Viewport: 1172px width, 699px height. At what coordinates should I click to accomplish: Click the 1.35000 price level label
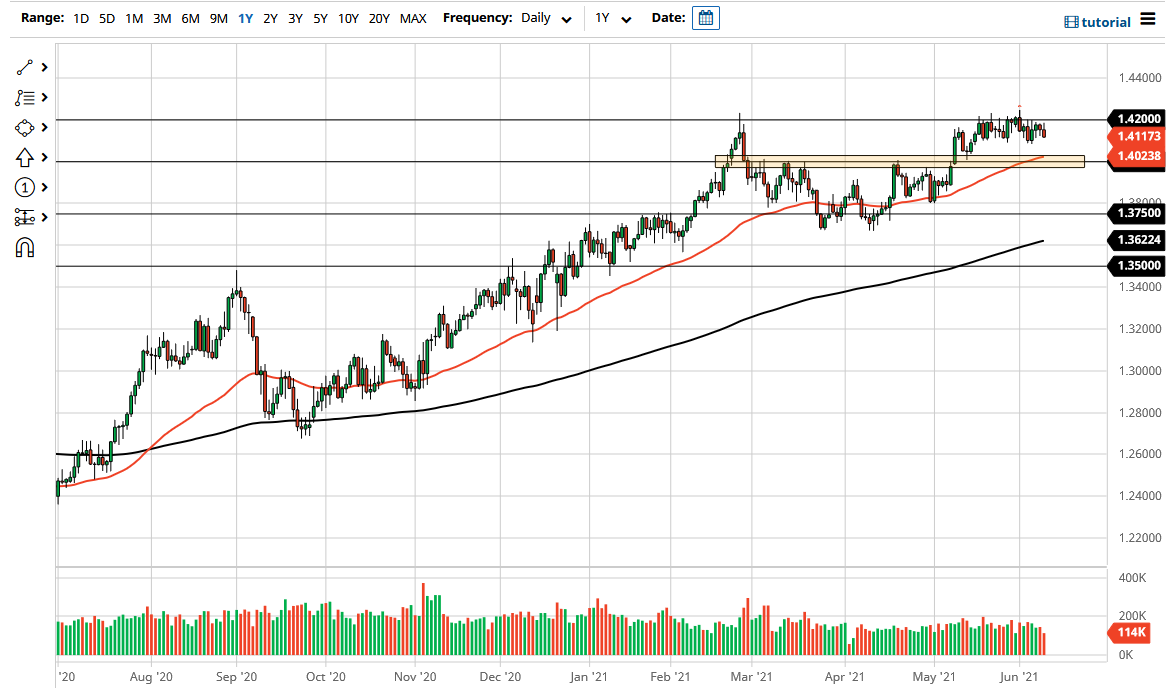pyautogui.click(x=1138, y=265)
